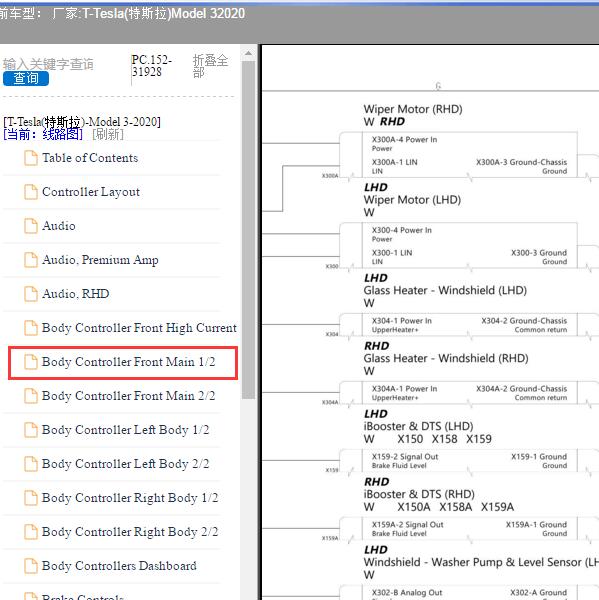
Task: Select Body Controller Front Main 1/2
Action: 128,362
